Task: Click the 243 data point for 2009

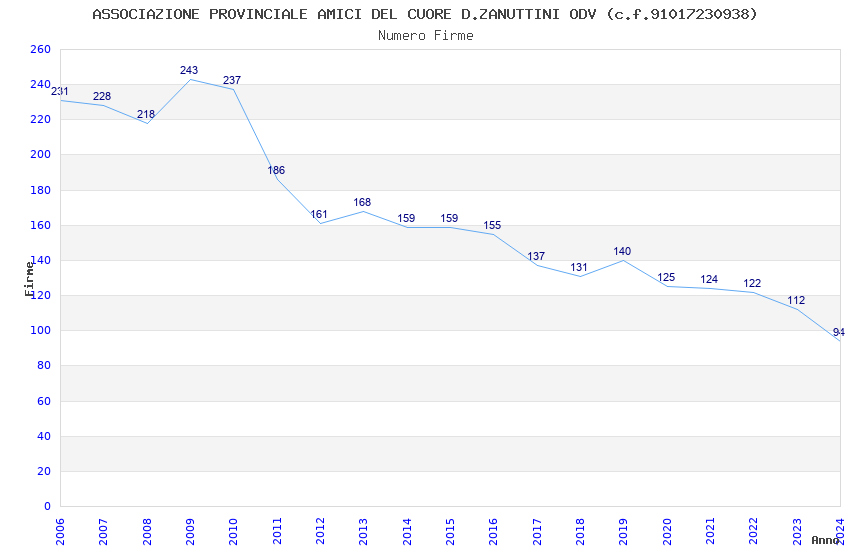Action: 190,80
